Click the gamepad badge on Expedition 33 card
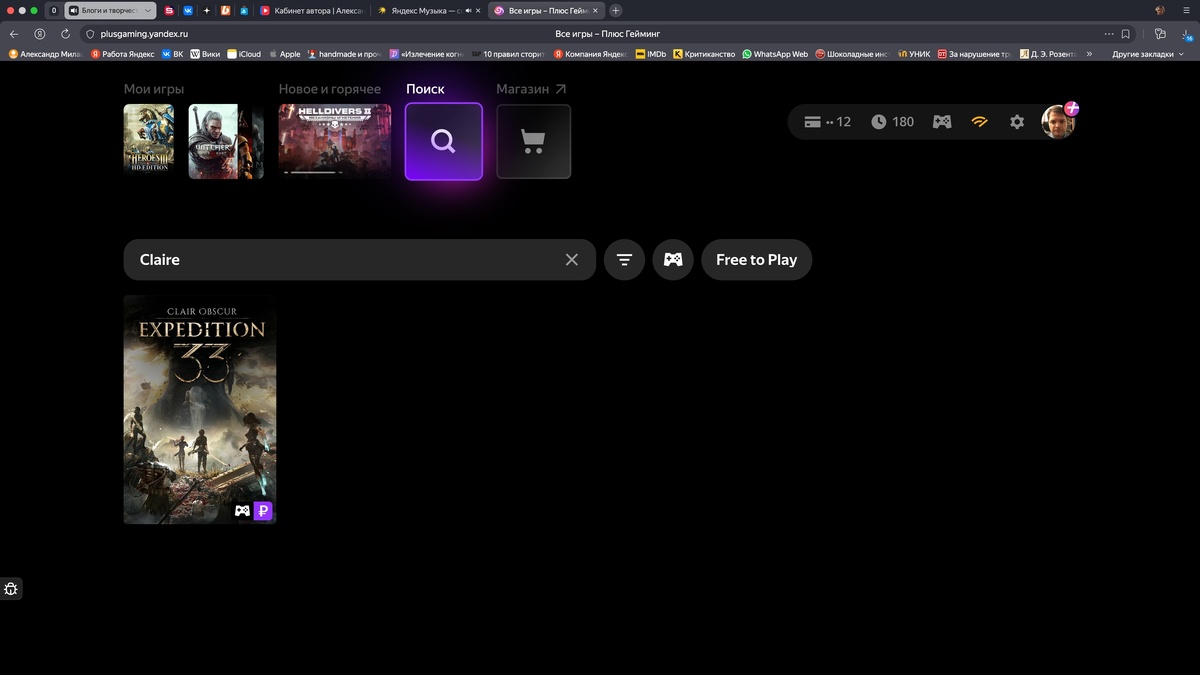The width and height of the screenshot is (1200, 675). pos(242,511)
